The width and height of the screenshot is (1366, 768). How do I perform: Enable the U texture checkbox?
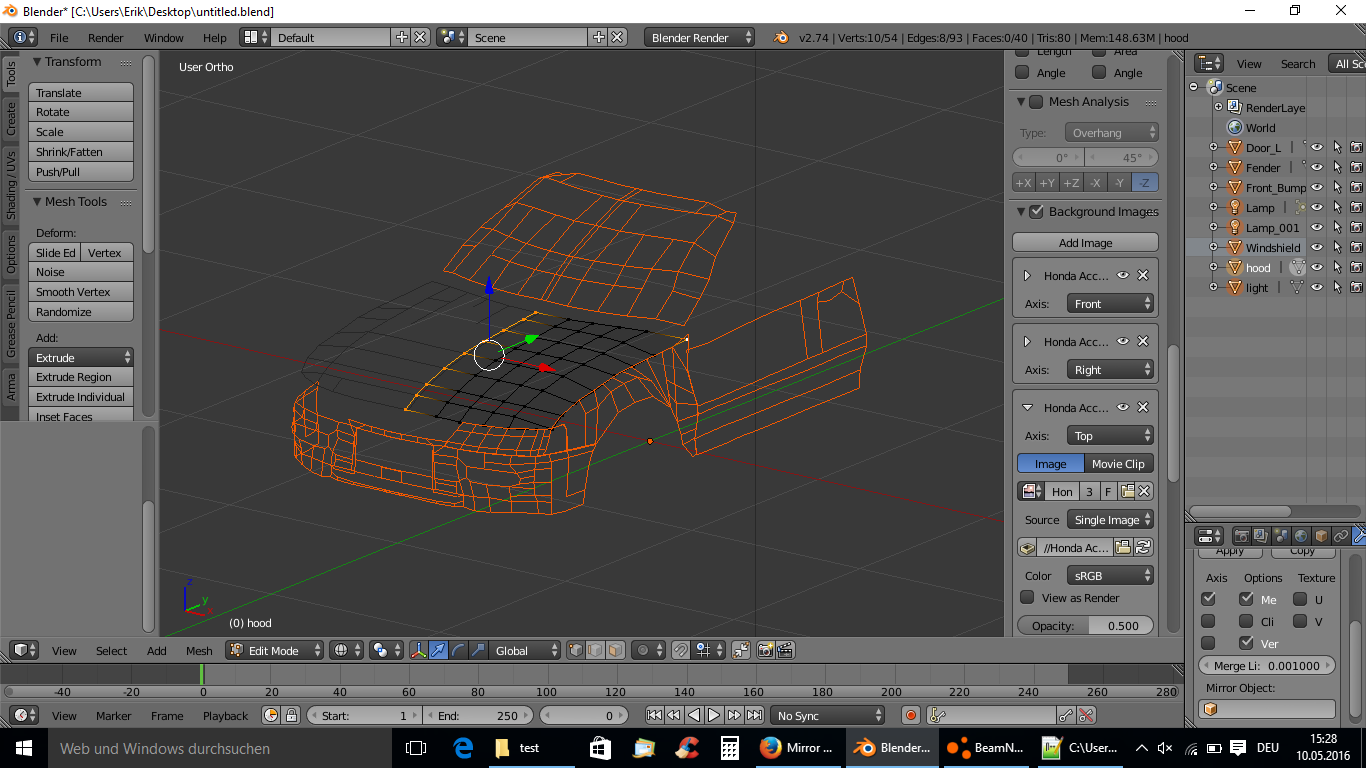coord(1300,599)
